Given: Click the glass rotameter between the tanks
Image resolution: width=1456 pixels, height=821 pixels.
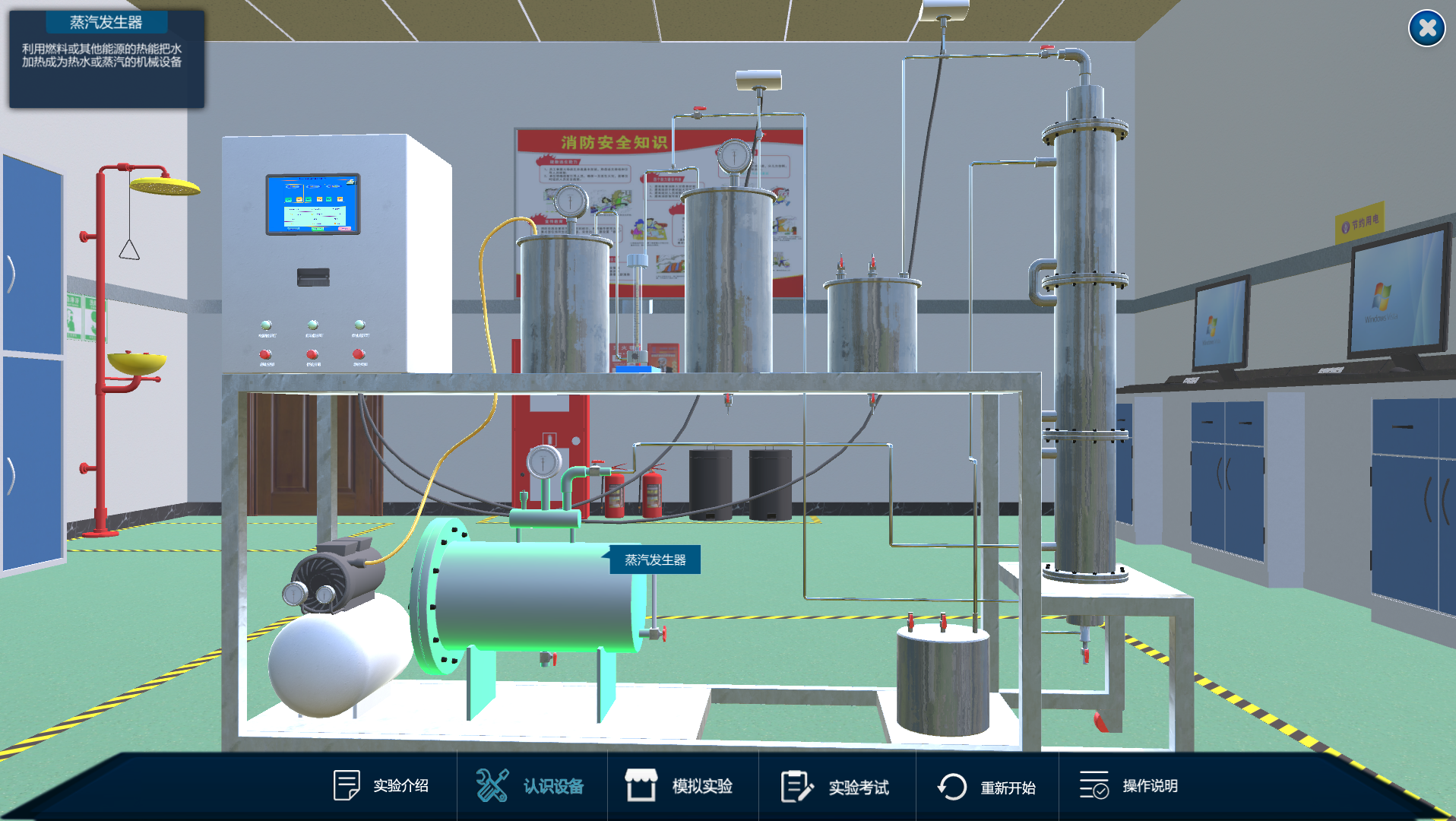Looking at the screenshot, I should (x=637, y=304).
